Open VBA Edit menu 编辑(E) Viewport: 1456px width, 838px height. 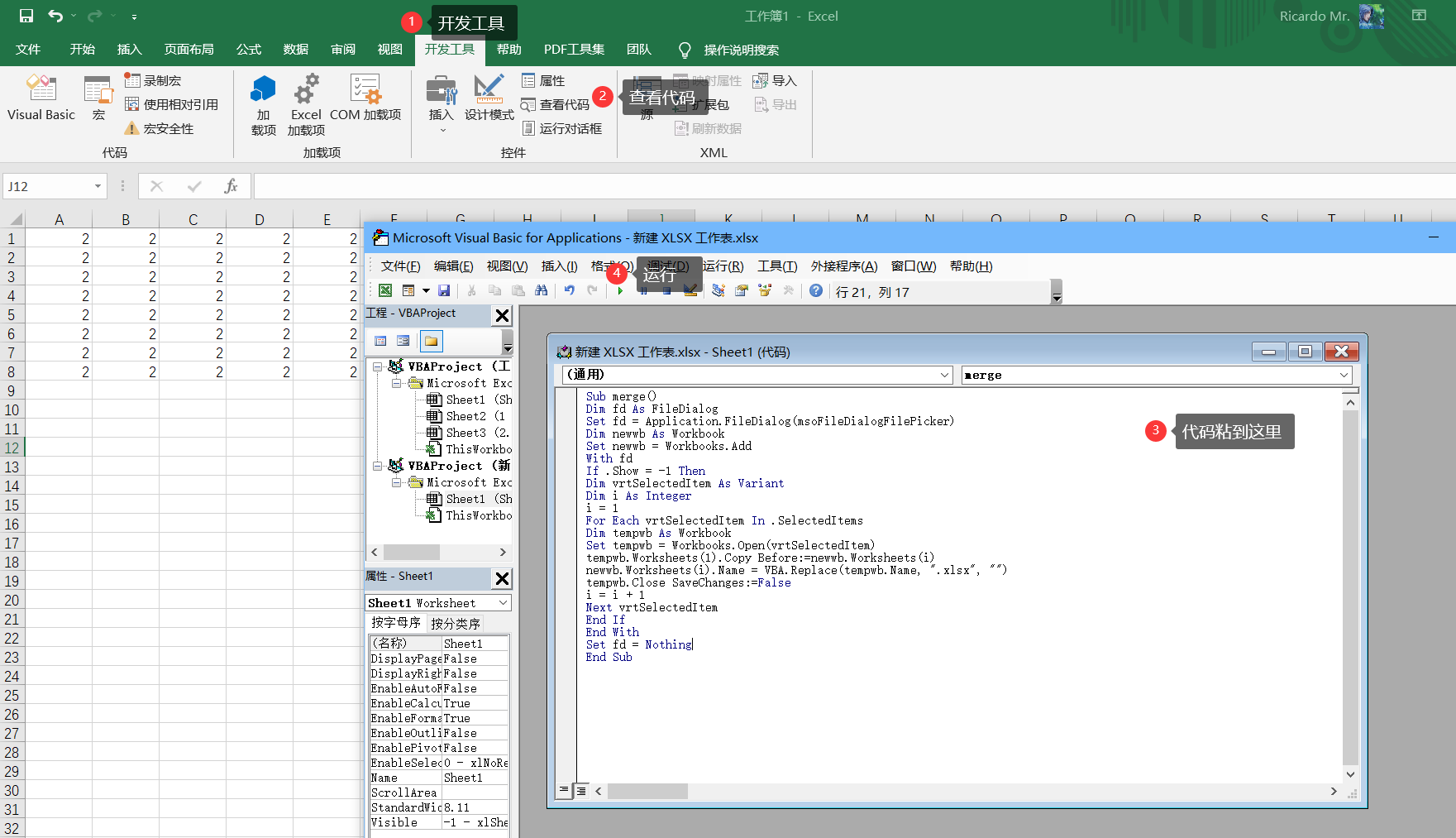point(453,266)
